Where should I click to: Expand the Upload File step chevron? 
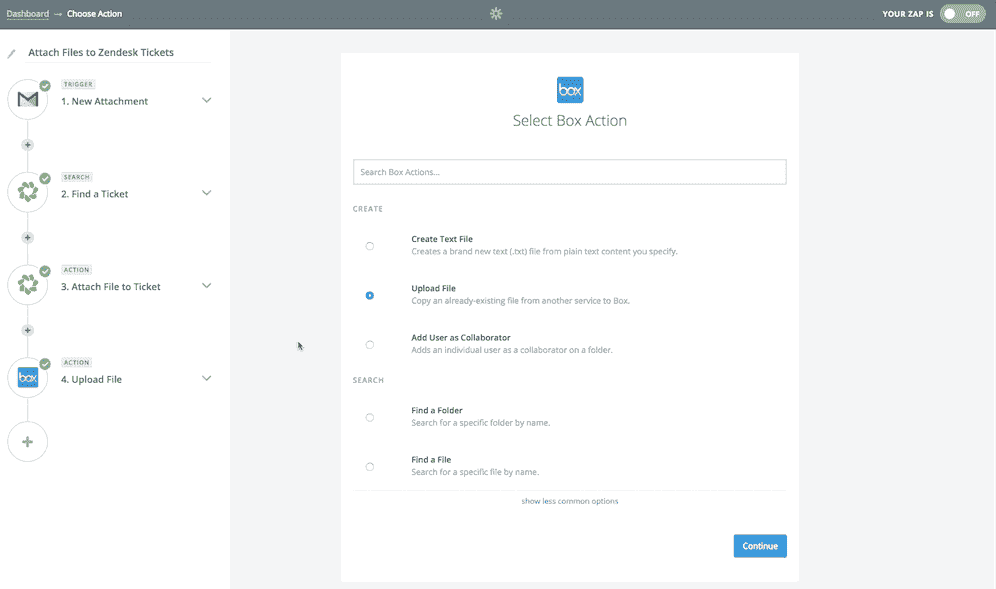(206, 379)
